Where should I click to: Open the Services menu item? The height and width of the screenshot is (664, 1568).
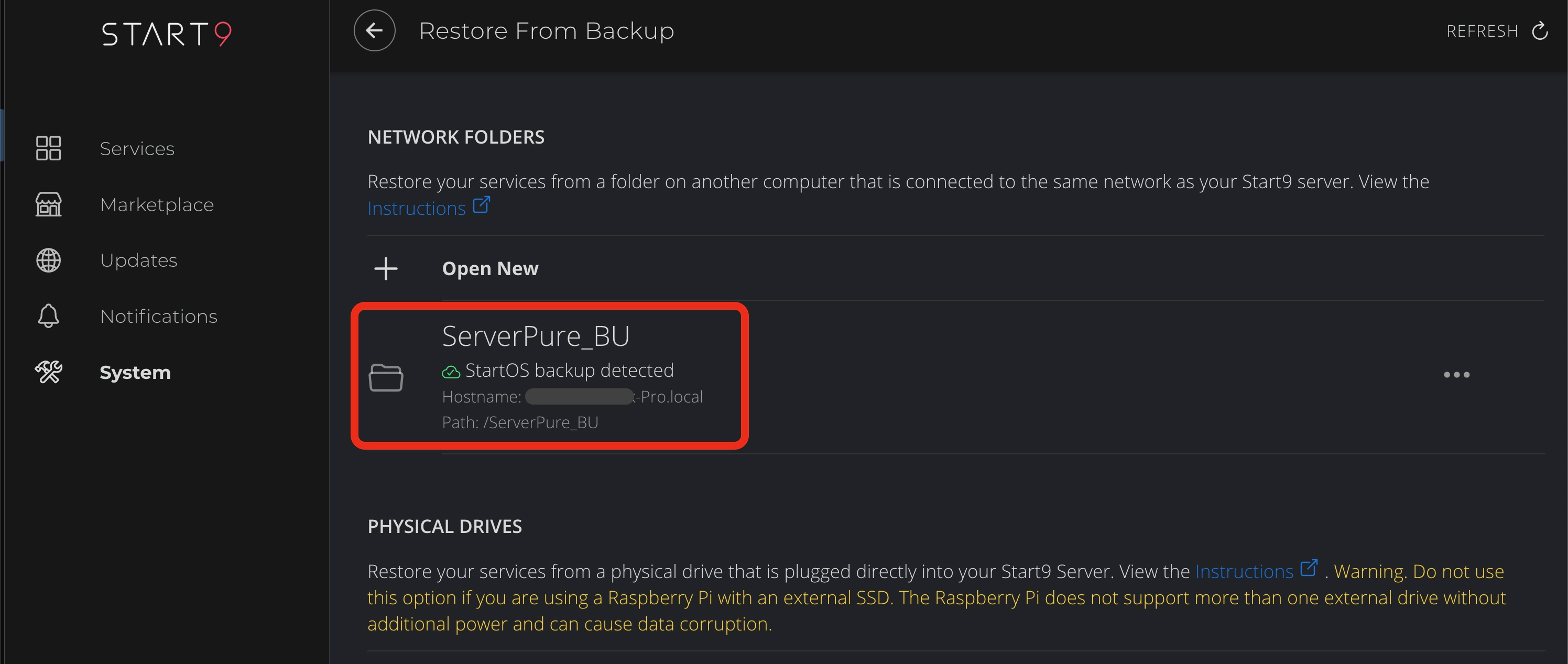[137, 148]
